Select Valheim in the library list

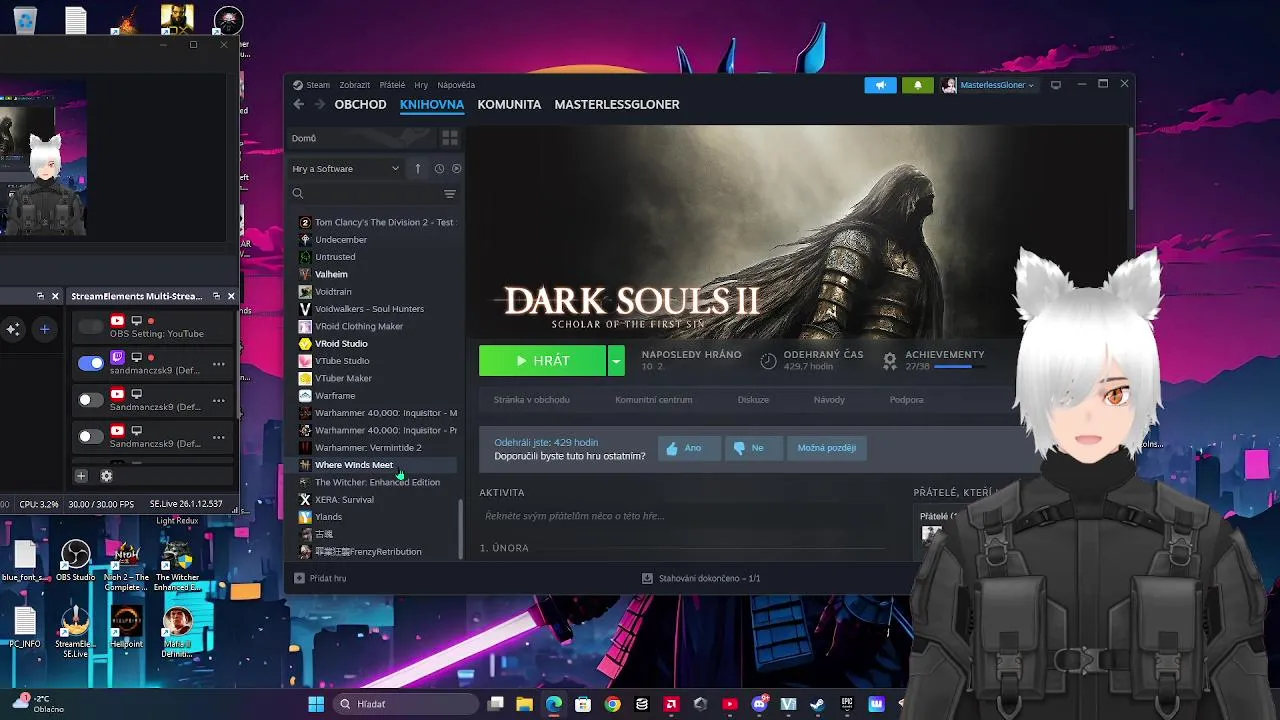coord(331,274)
